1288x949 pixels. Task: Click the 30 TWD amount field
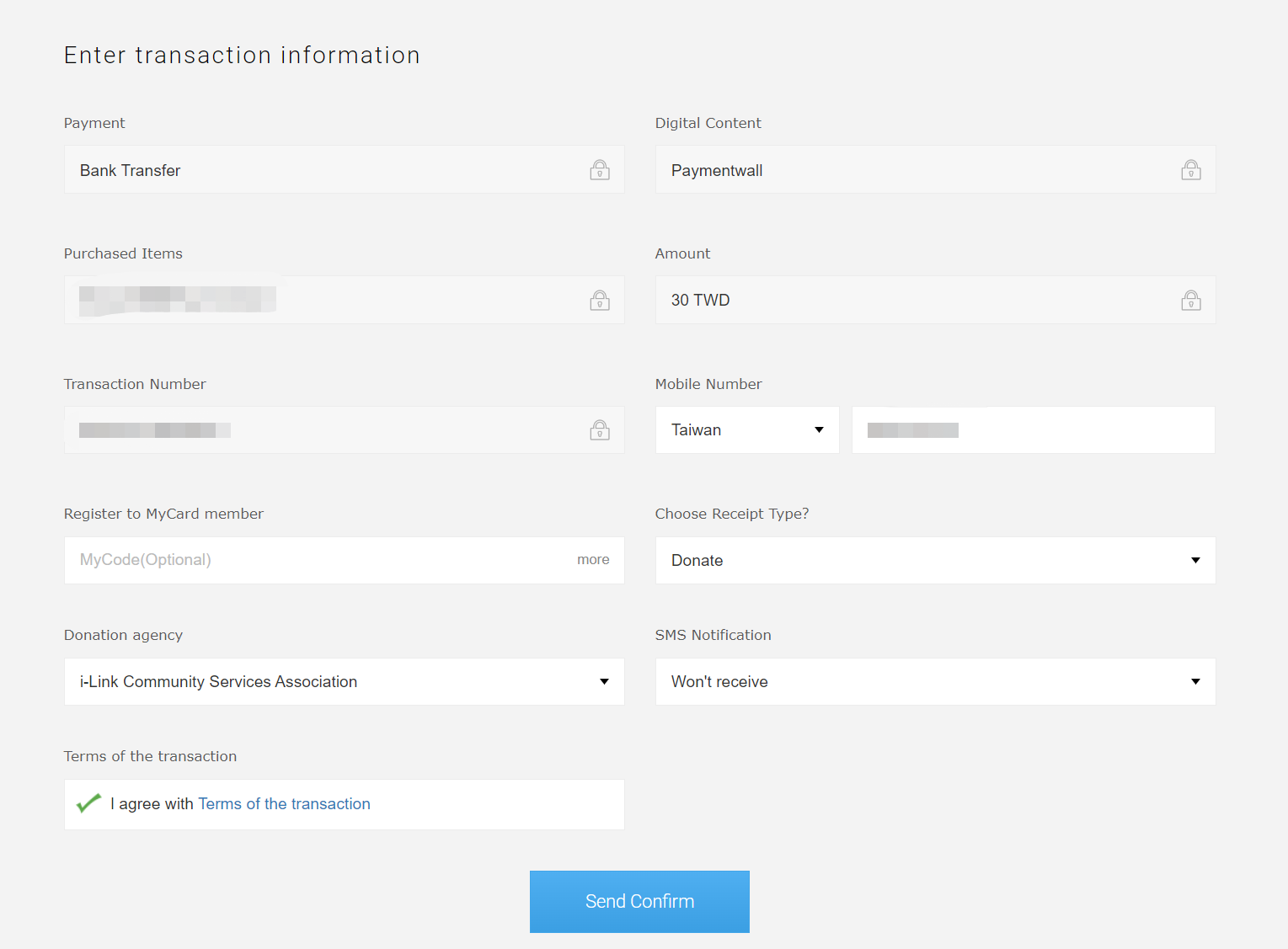[x=910, y=301]
